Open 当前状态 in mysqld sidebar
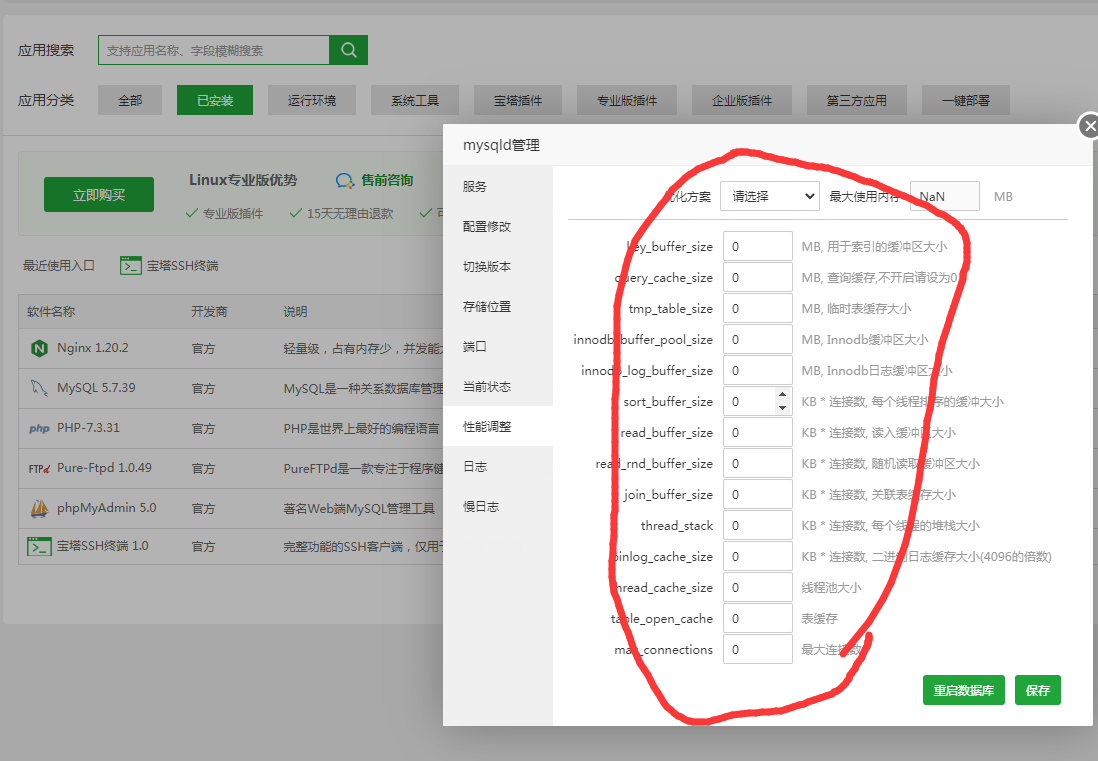Viewport: 1098px width, 761px height. [498, 386]
